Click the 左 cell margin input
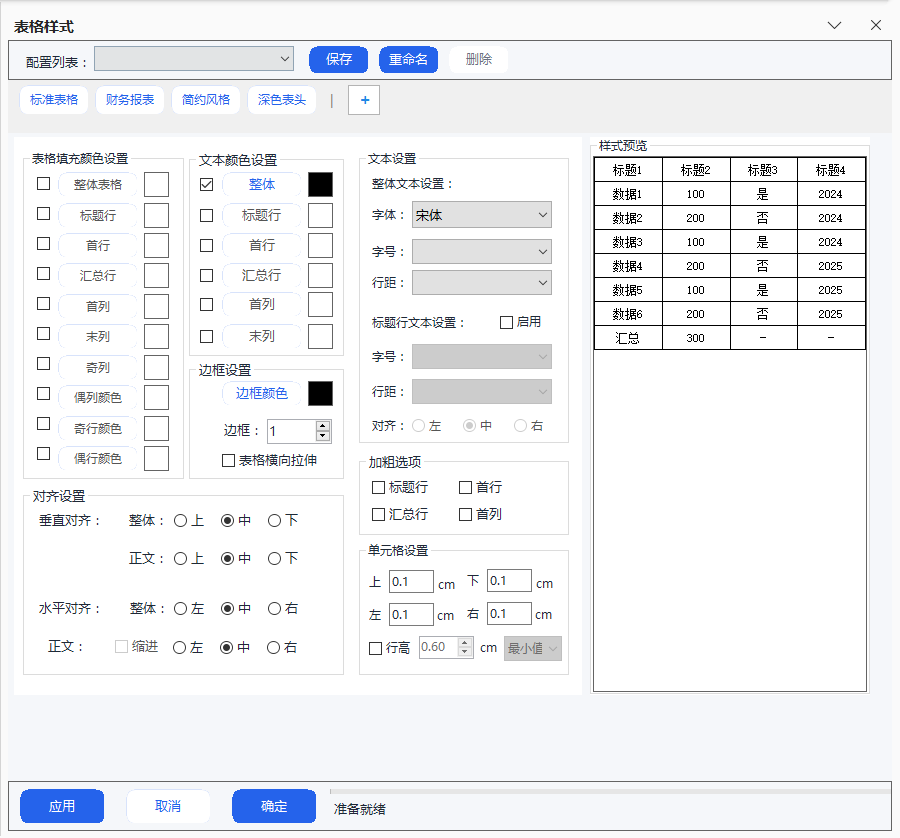This screenshot has height=838, width=900. coord(411,615)
